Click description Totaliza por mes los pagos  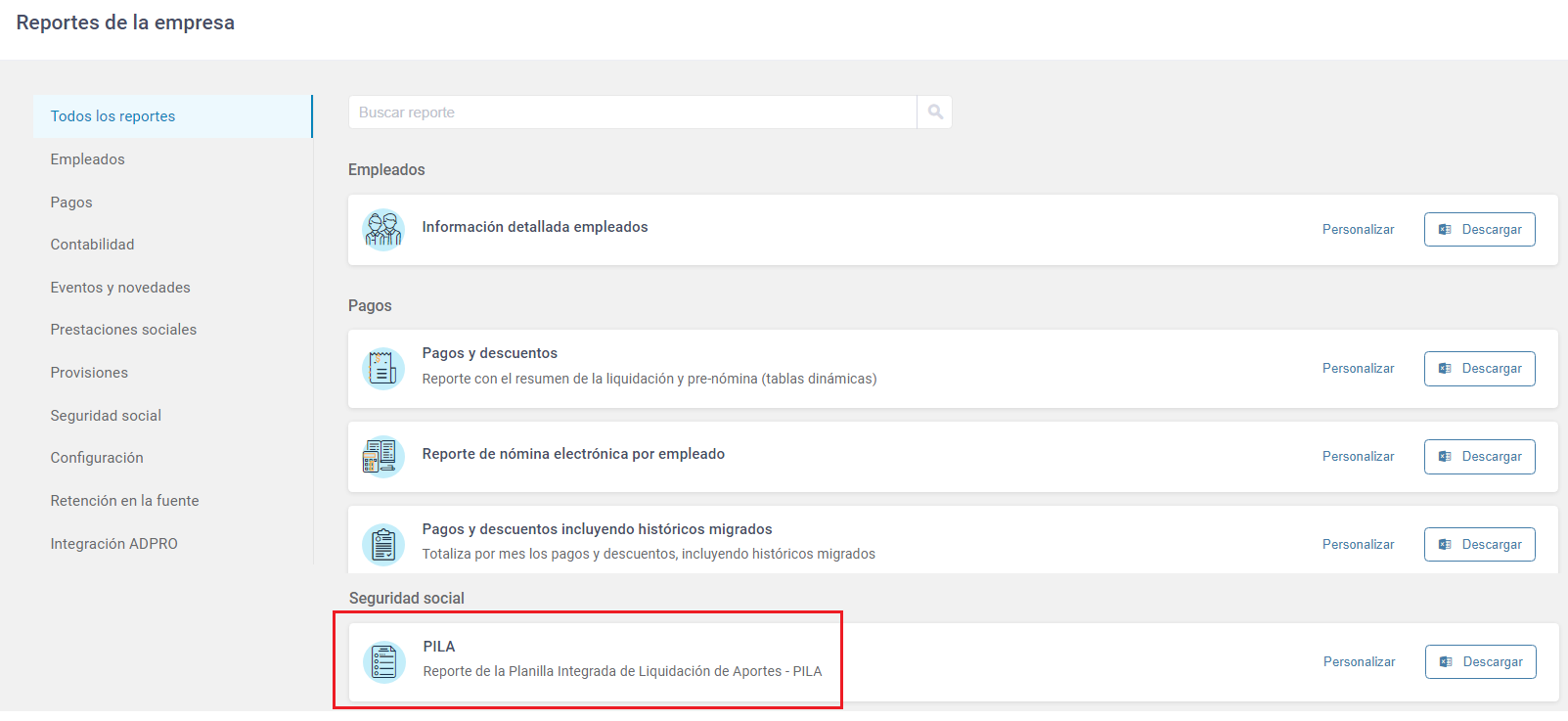point(649,554)
